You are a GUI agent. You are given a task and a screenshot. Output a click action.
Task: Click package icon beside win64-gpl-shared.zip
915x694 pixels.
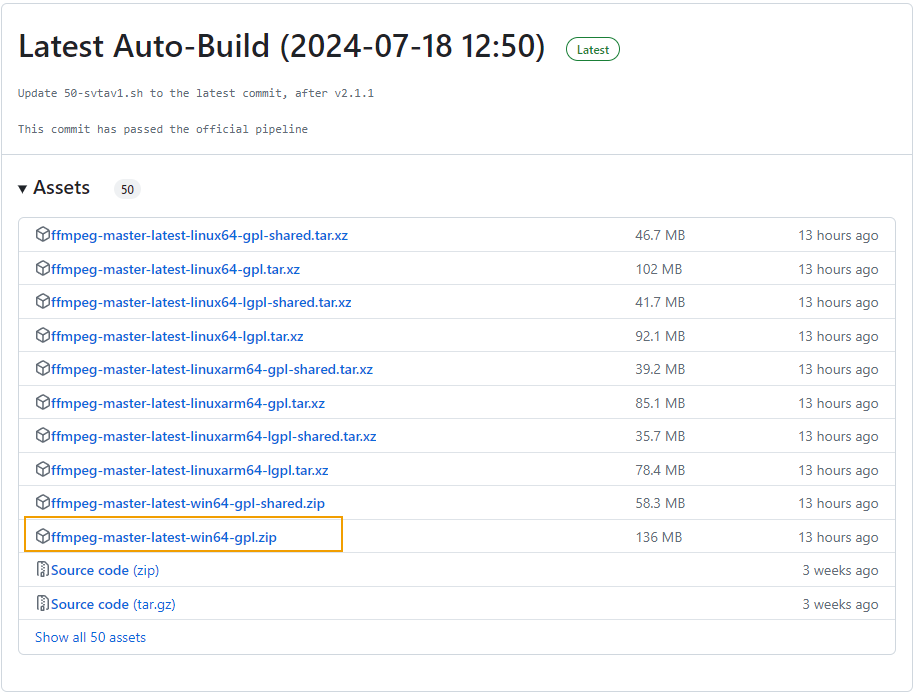click(43, 503)
